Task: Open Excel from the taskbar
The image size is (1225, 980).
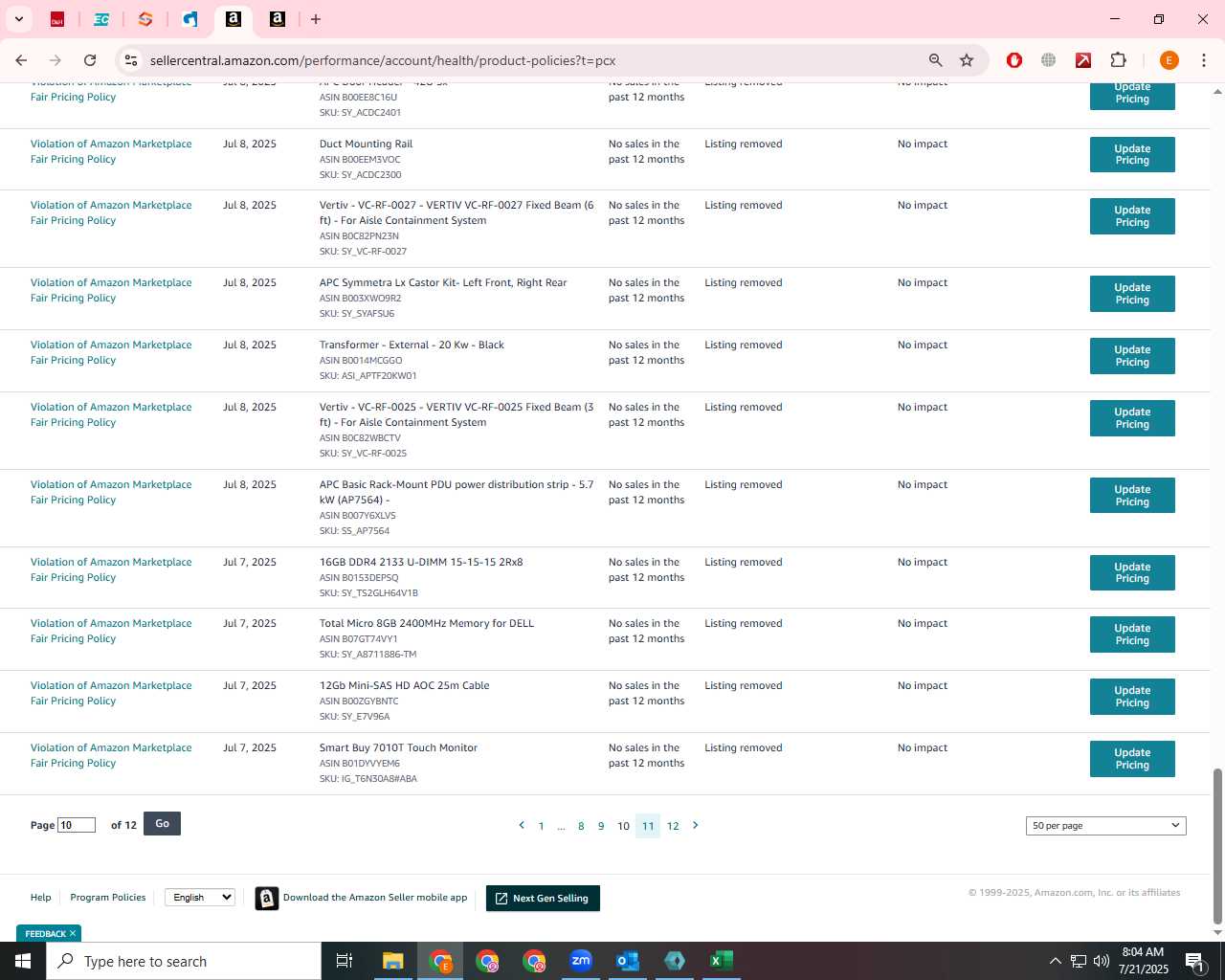Action: click(722, 961)
